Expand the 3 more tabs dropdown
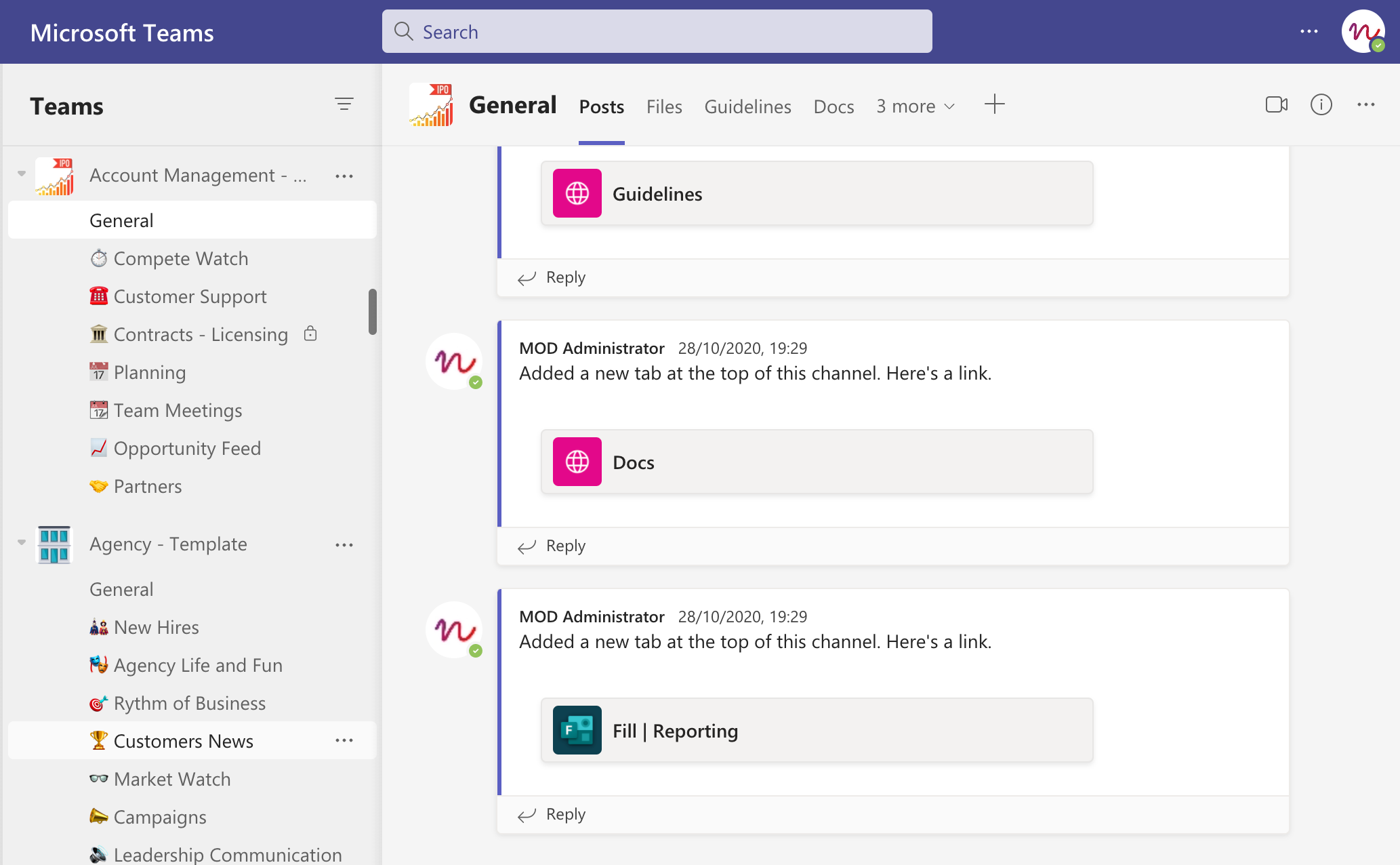Image resolution: width=1400 pixels, height=865 pixels. point(915,106)
